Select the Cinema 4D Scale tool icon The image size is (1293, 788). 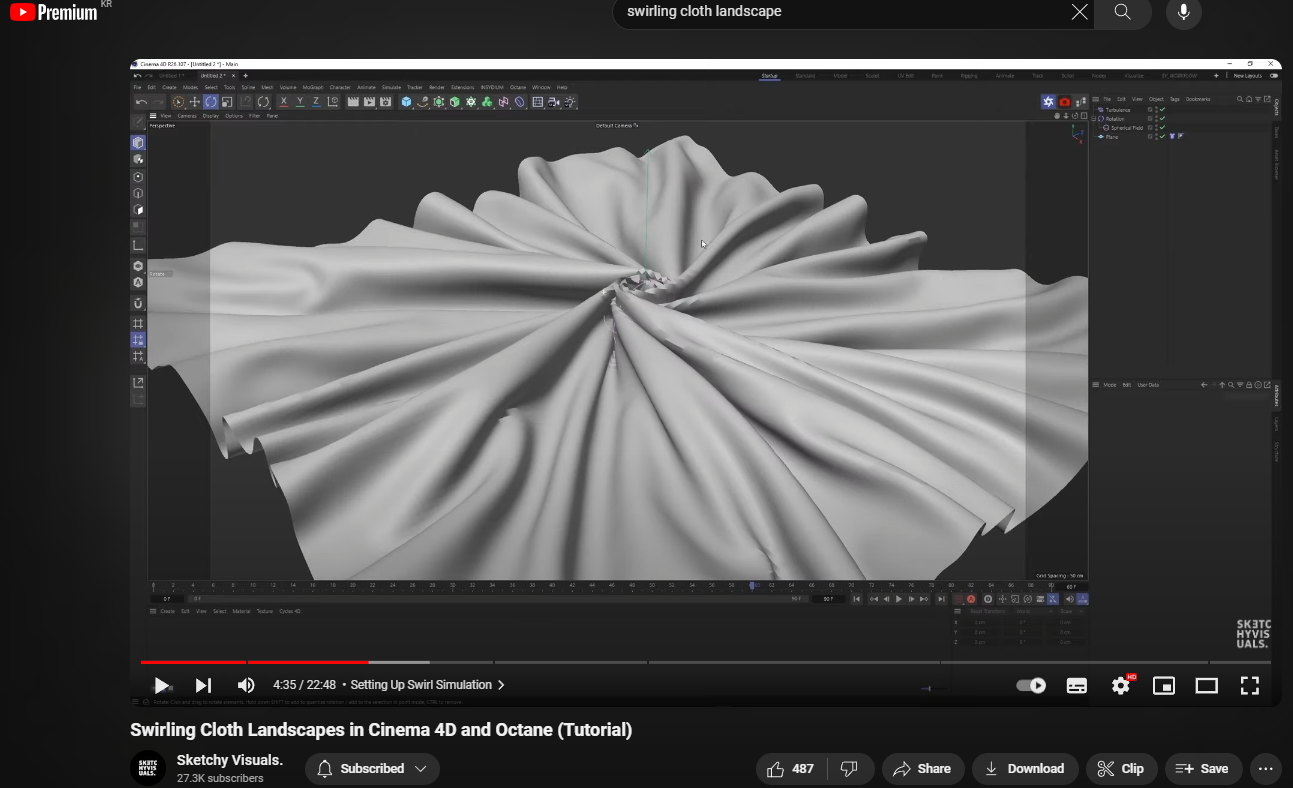(x=226, y=102)
